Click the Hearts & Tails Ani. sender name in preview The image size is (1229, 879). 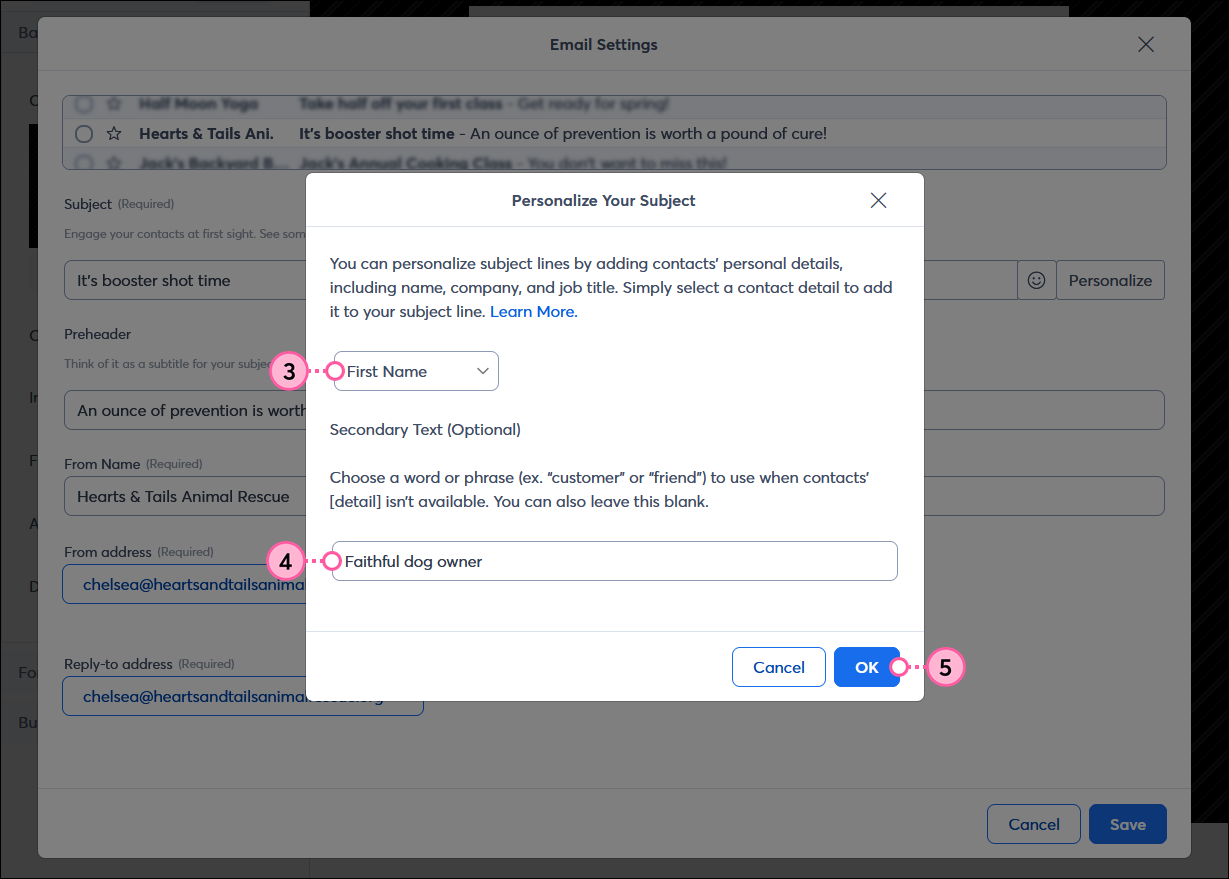[206, 133]
